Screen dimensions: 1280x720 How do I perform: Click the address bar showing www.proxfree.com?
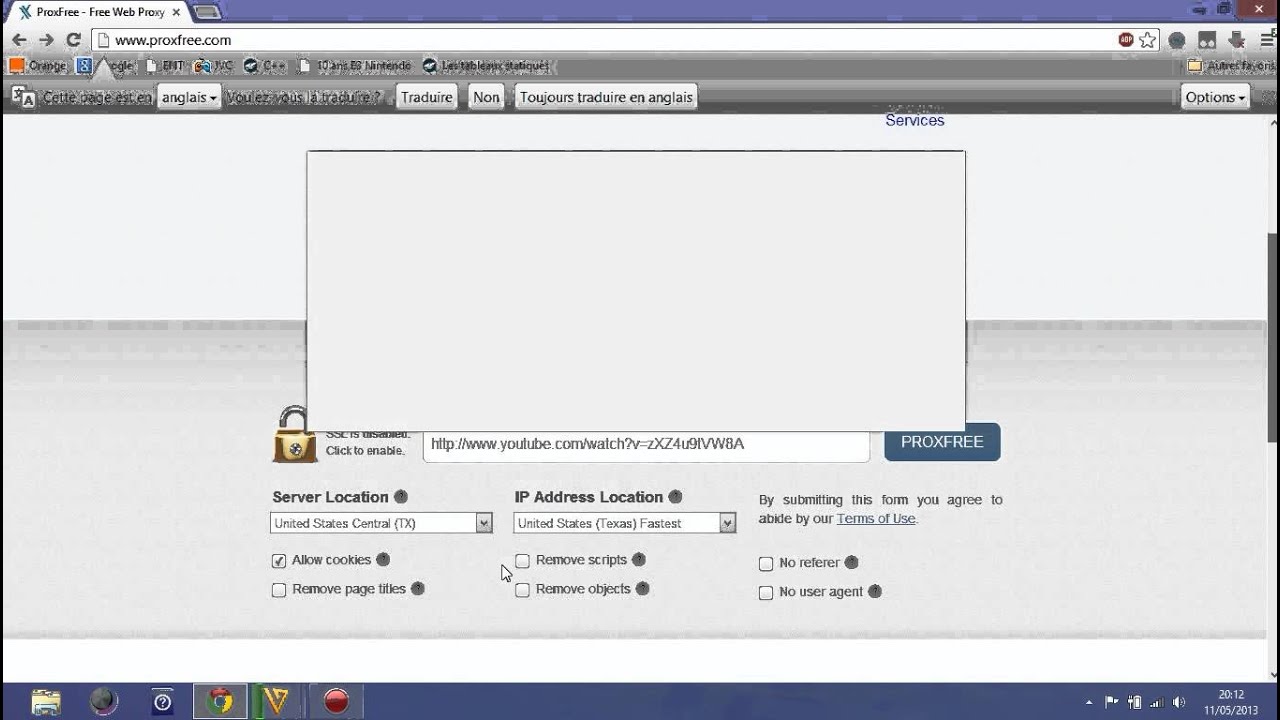[605, 40]
